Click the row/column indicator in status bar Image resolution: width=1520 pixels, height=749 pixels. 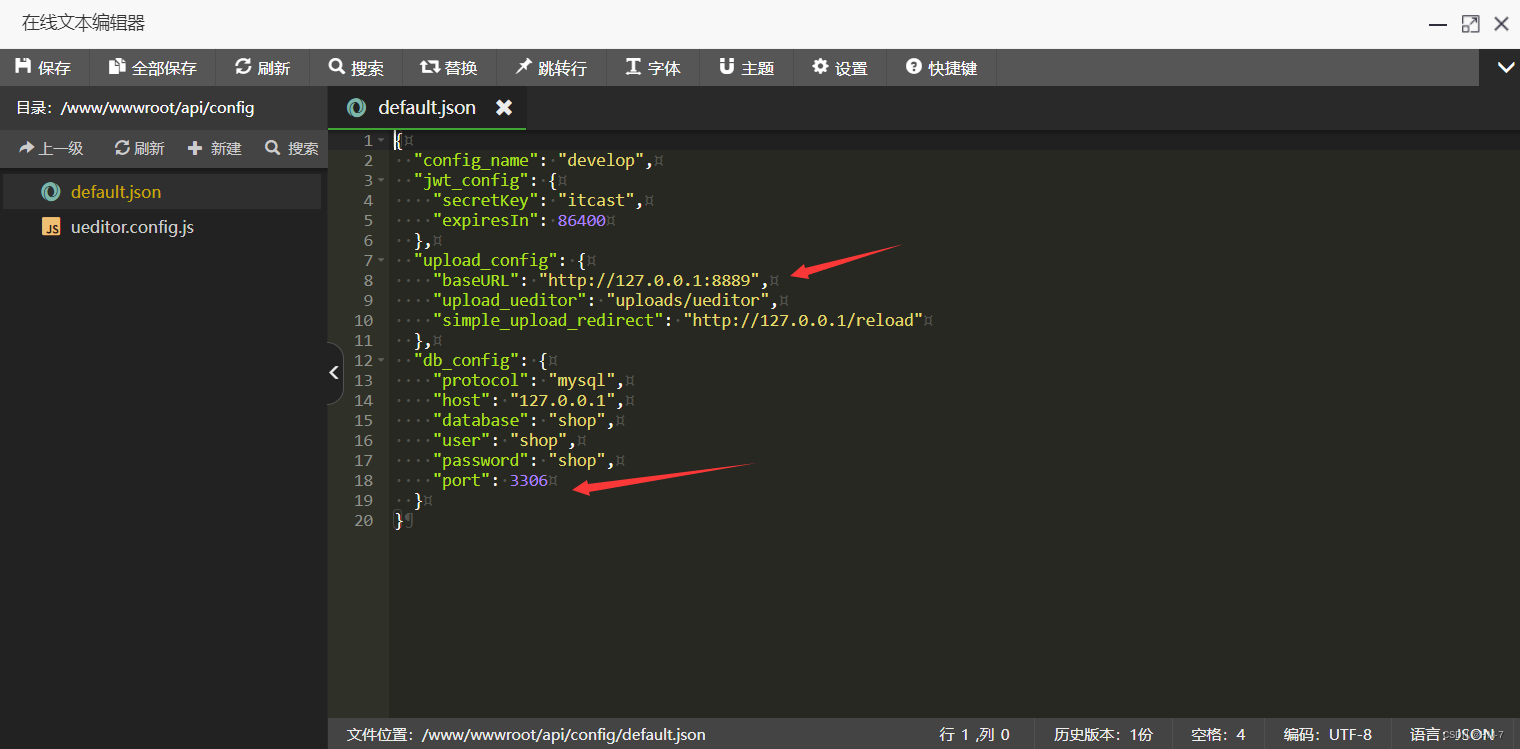tap(974, 734)
